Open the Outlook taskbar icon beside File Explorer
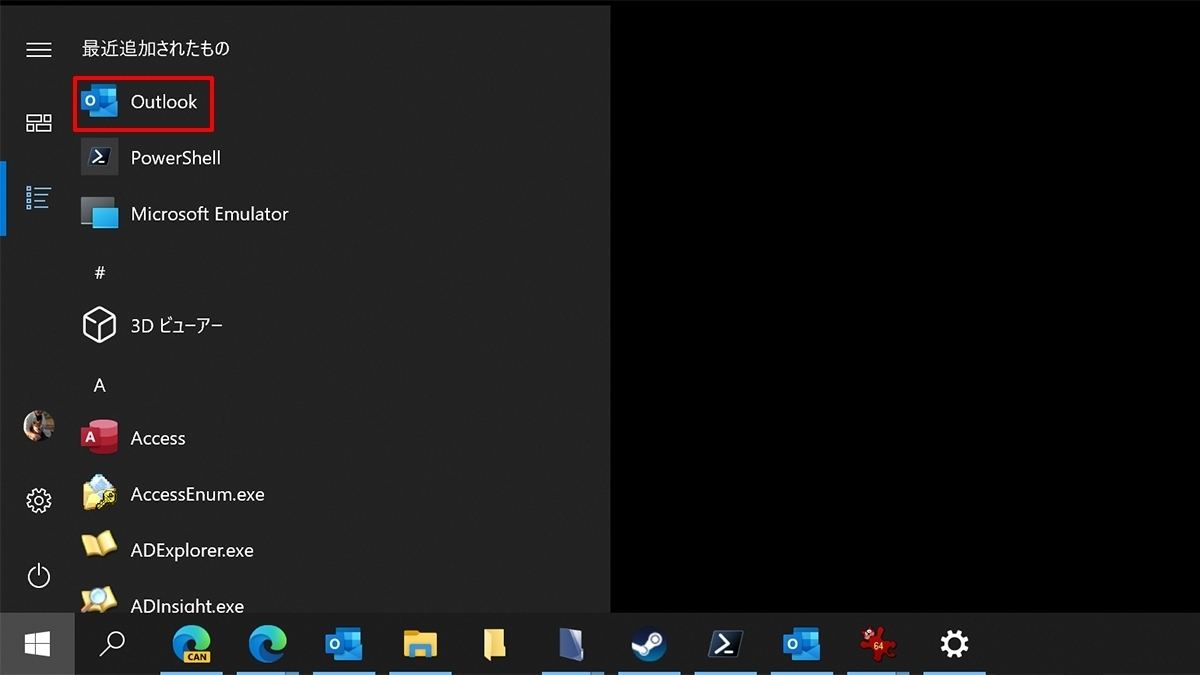The image size is (1200, 675). [344, 644]
